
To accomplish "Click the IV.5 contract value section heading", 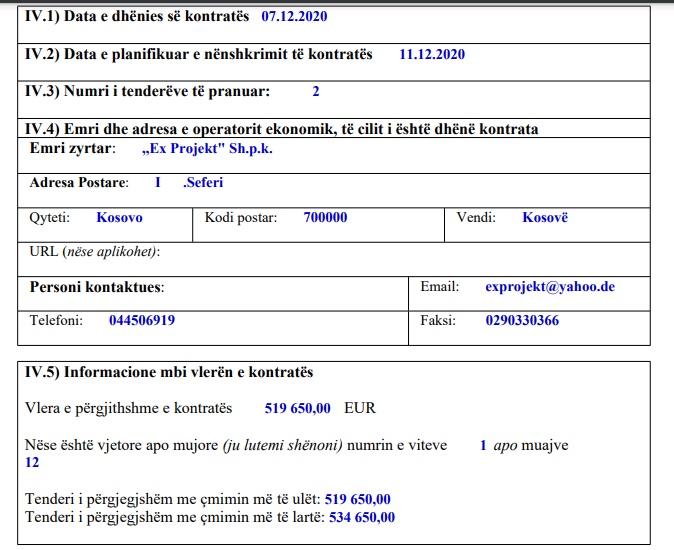I will (x=169, y=372).
